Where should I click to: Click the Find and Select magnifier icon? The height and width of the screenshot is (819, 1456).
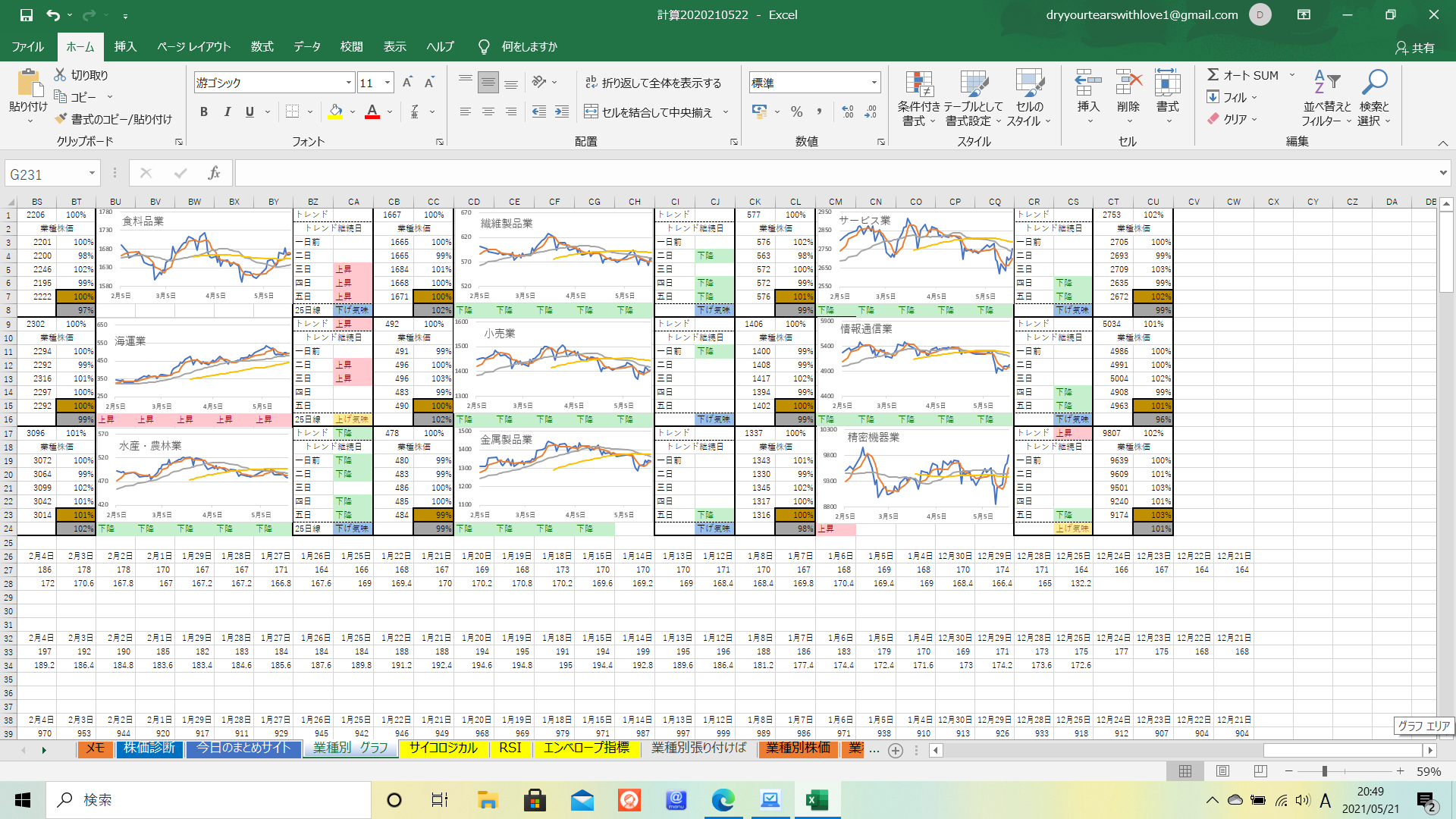[x=1374, y=83]
